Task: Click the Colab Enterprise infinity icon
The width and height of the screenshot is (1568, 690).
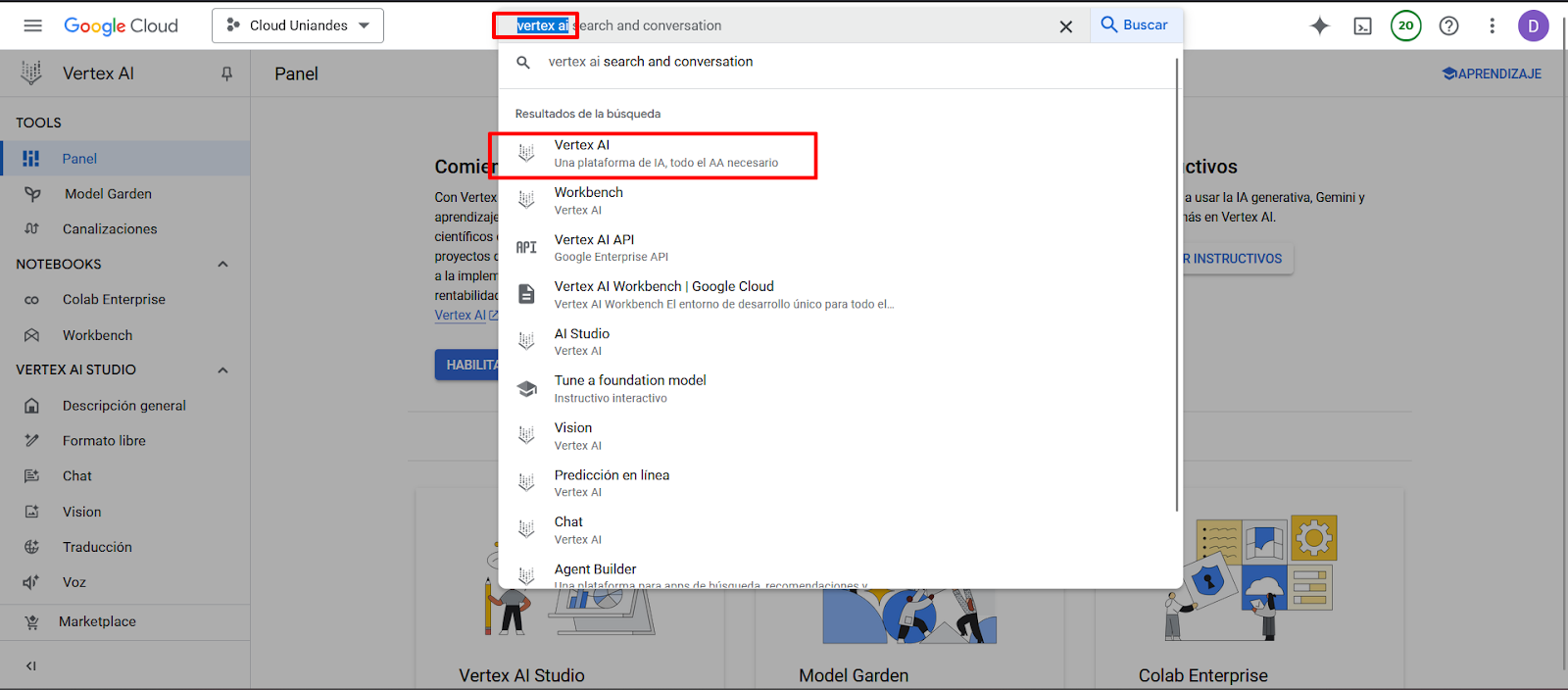Action: 31,300
